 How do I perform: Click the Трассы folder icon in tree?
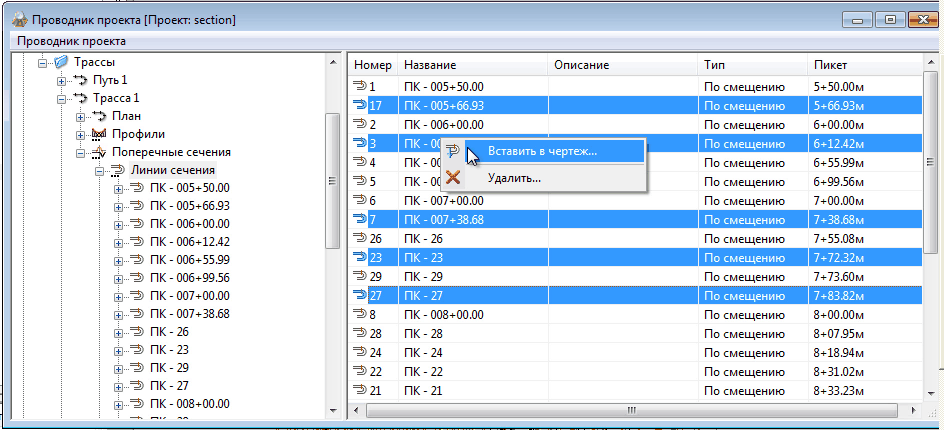61,62
